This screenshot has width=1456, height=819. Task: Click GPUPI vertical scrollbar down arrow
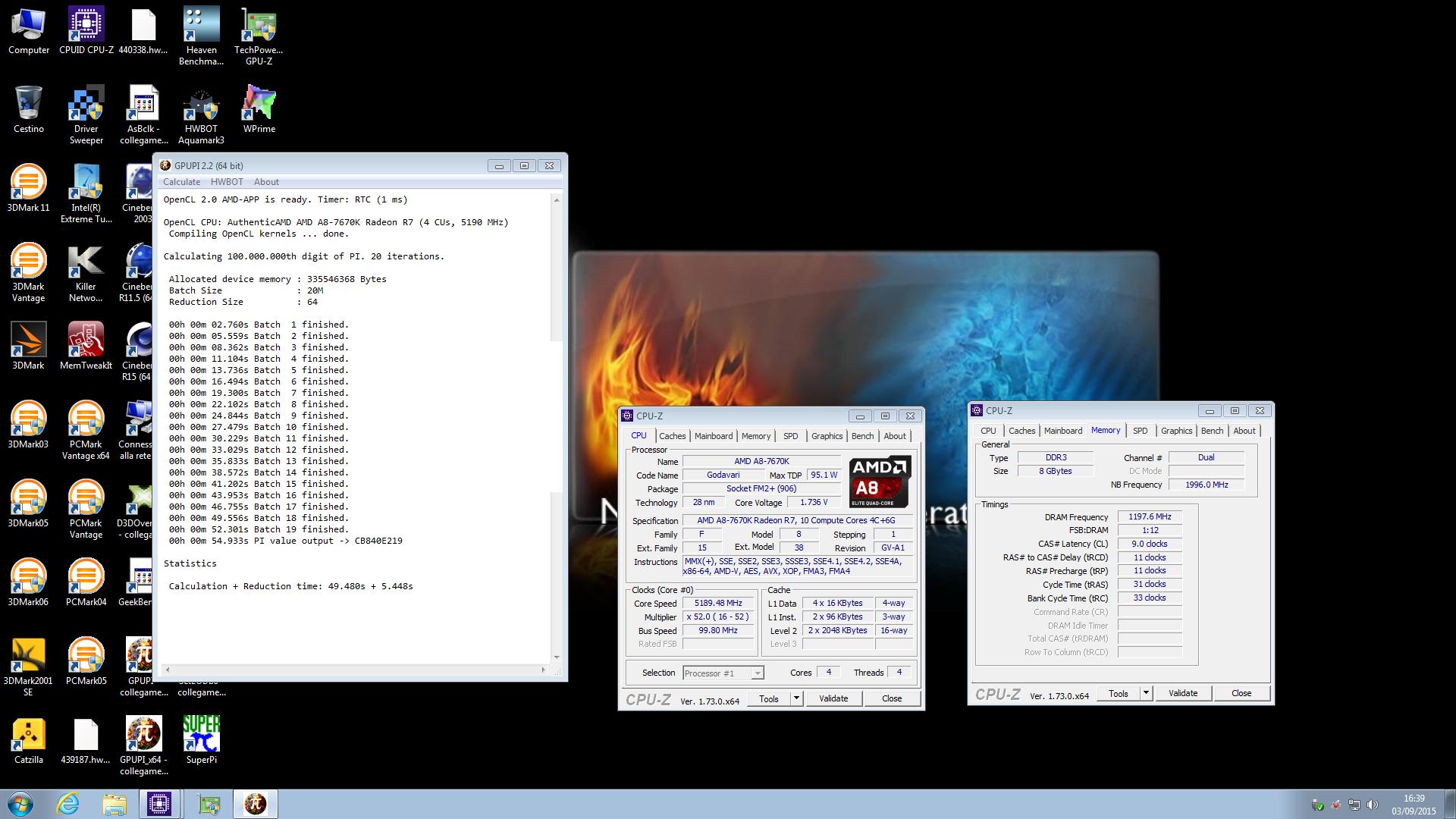(x=557, y=657)
